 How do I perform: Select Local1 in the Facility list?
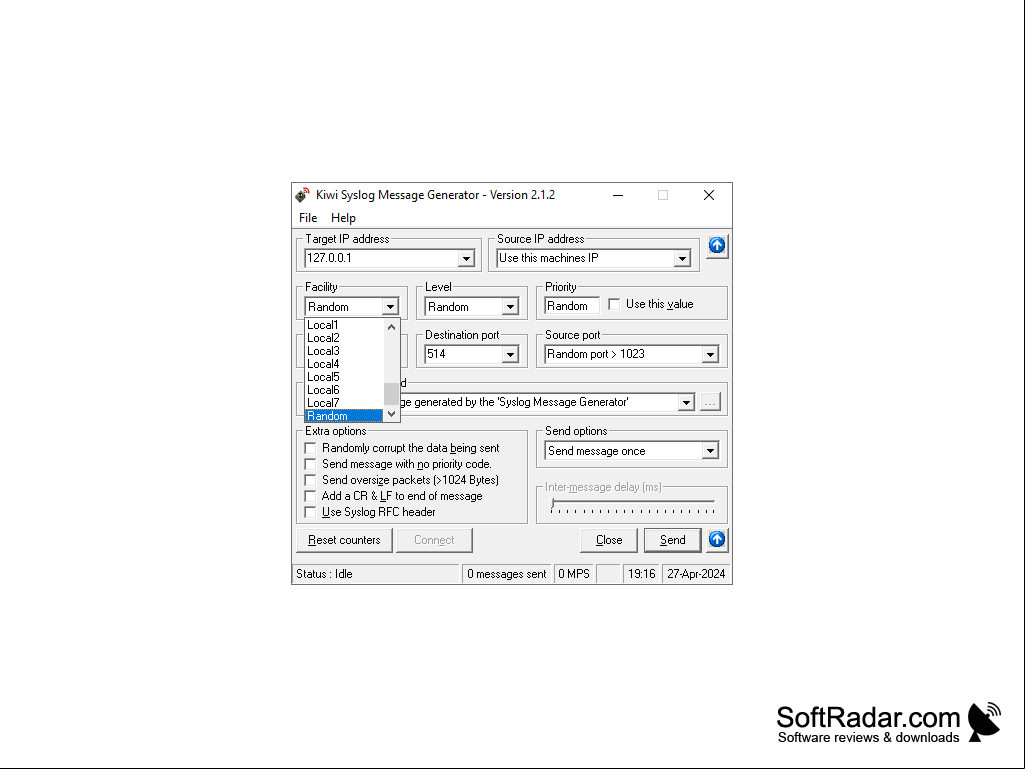coord(344,325)
